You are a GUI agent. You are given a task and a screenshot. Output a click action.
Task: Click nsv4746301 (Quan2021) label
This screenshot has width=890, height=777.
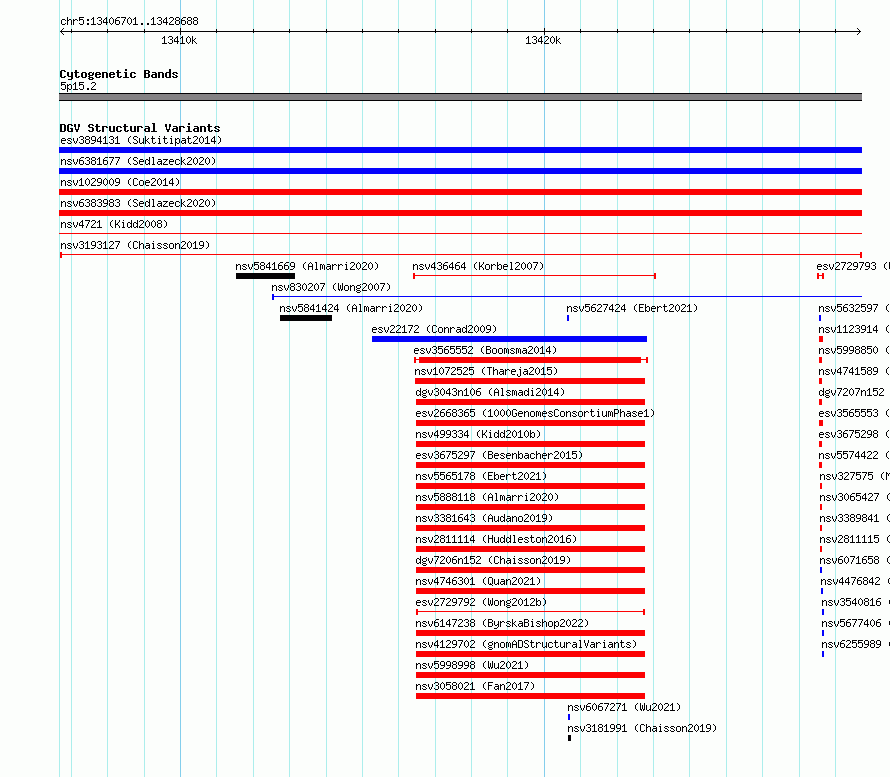pos(478,581)
